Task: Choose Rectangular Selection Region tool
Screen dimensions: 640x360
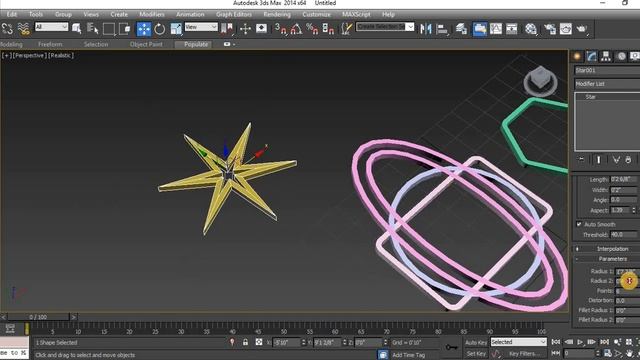Action: click(x=109, y=29)
